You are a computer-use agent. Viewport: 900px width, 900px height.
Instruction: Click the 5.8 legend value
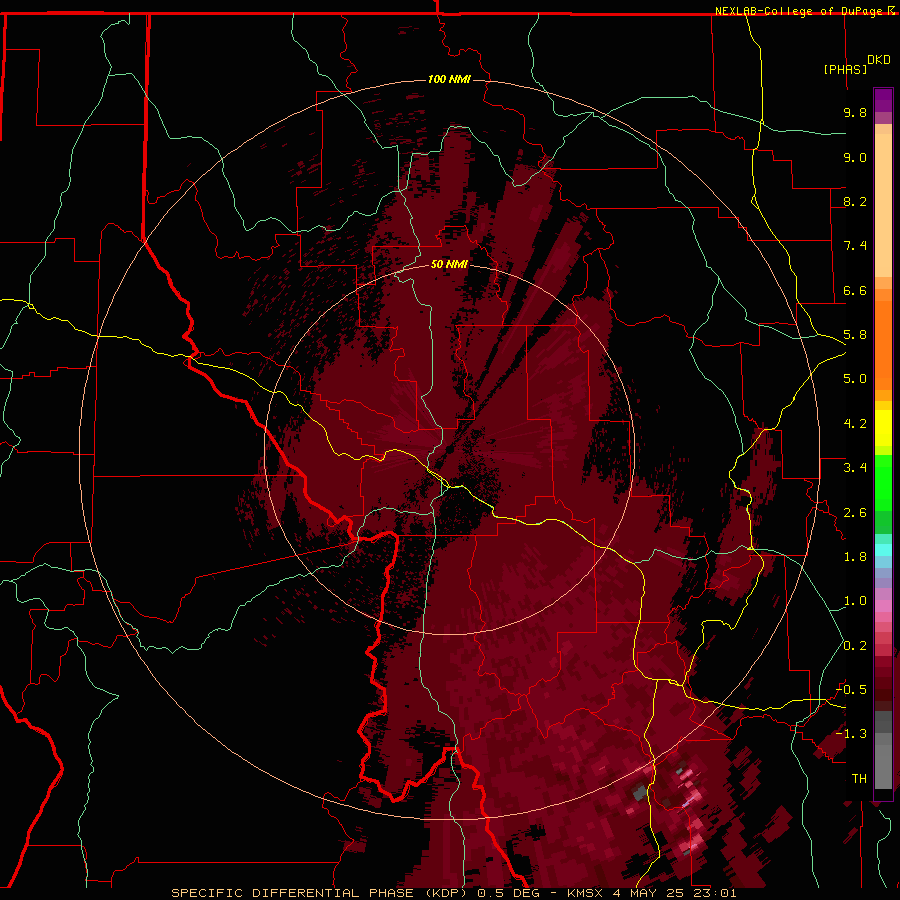pyautogui.click(x=855, y=335)
